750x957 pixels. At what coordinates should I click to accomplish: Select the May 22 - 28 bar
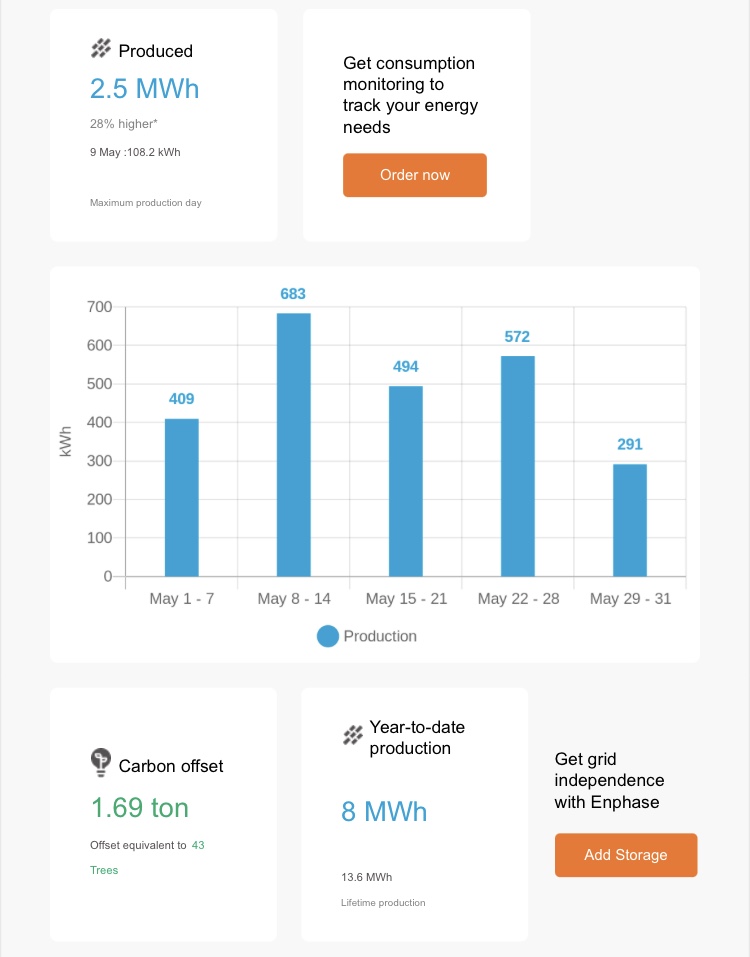(x=518, y=466)
